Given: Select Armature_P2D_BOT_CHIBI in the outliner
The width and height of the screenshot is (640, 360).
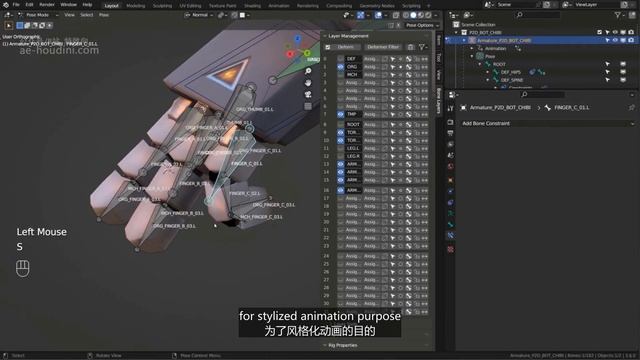Looking at the screenshot, I should click(x=504, y=40).
